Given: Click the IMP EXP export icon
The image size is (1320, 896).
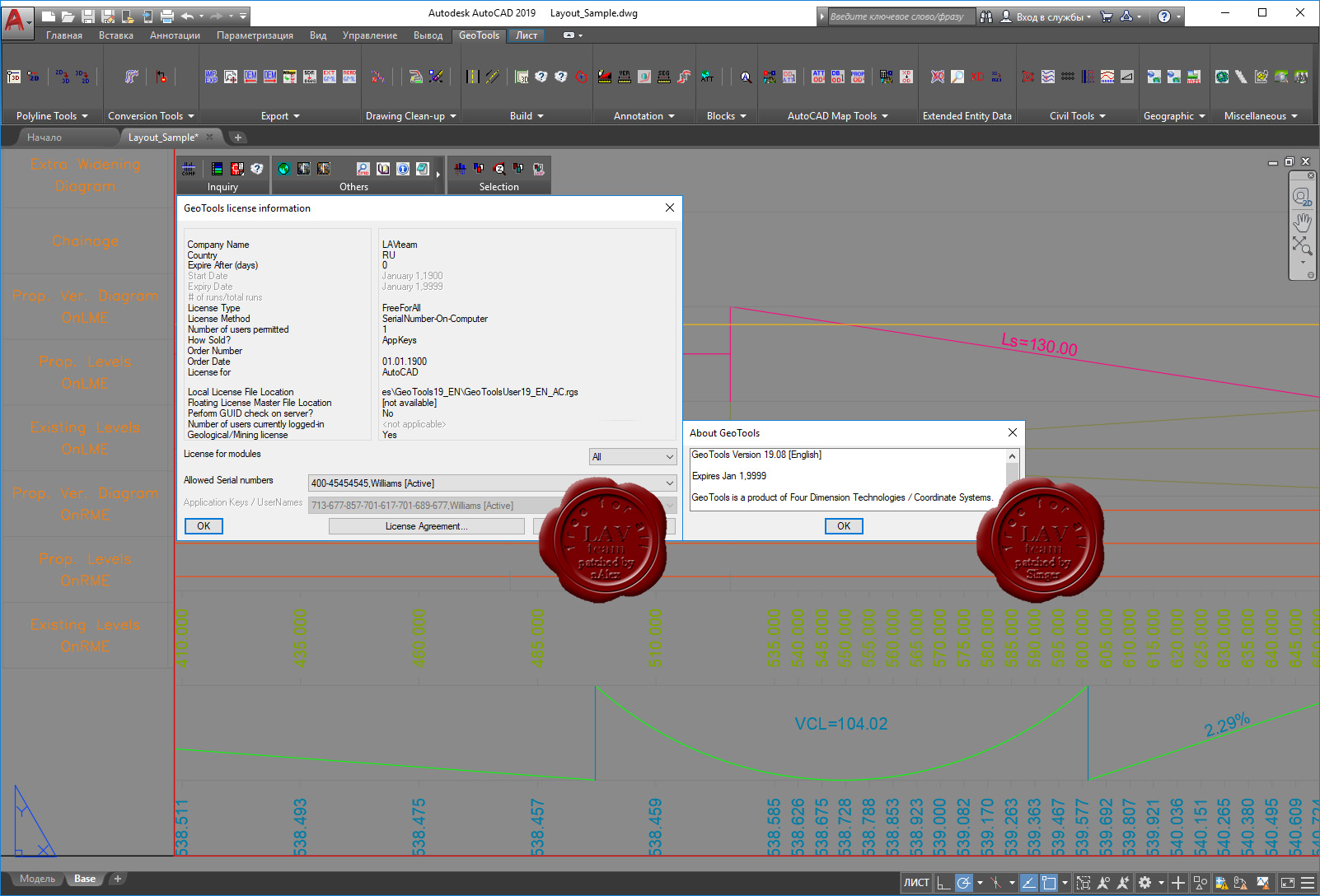Looking at the screenshot, I should [x=211, y=77].
